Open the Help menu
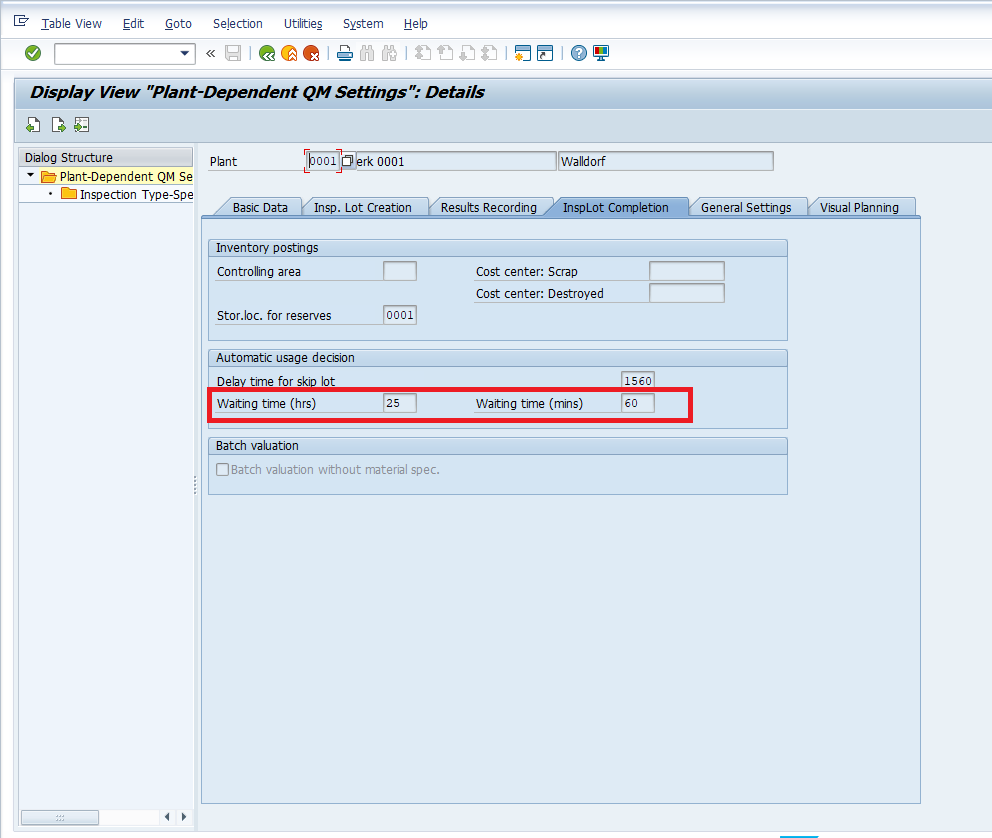This screenshot has height=838, width=992. 415,24
